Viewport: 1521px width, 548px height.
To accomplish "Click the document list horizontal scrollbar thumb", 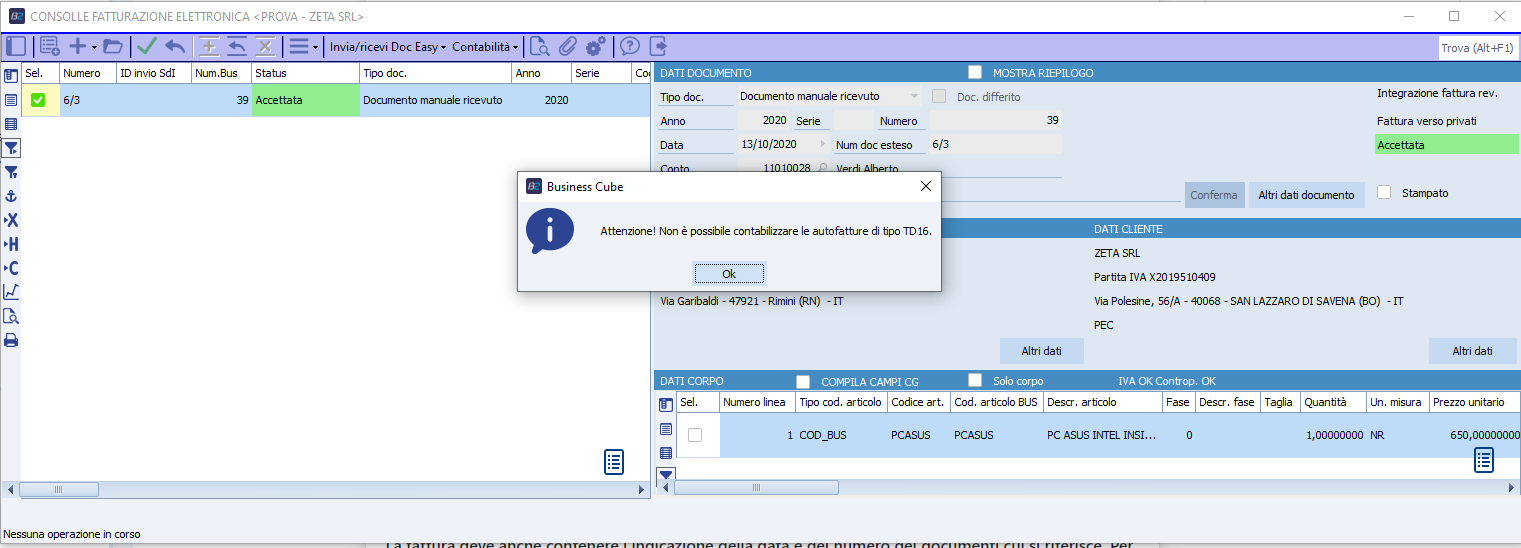I will (58, 490).
